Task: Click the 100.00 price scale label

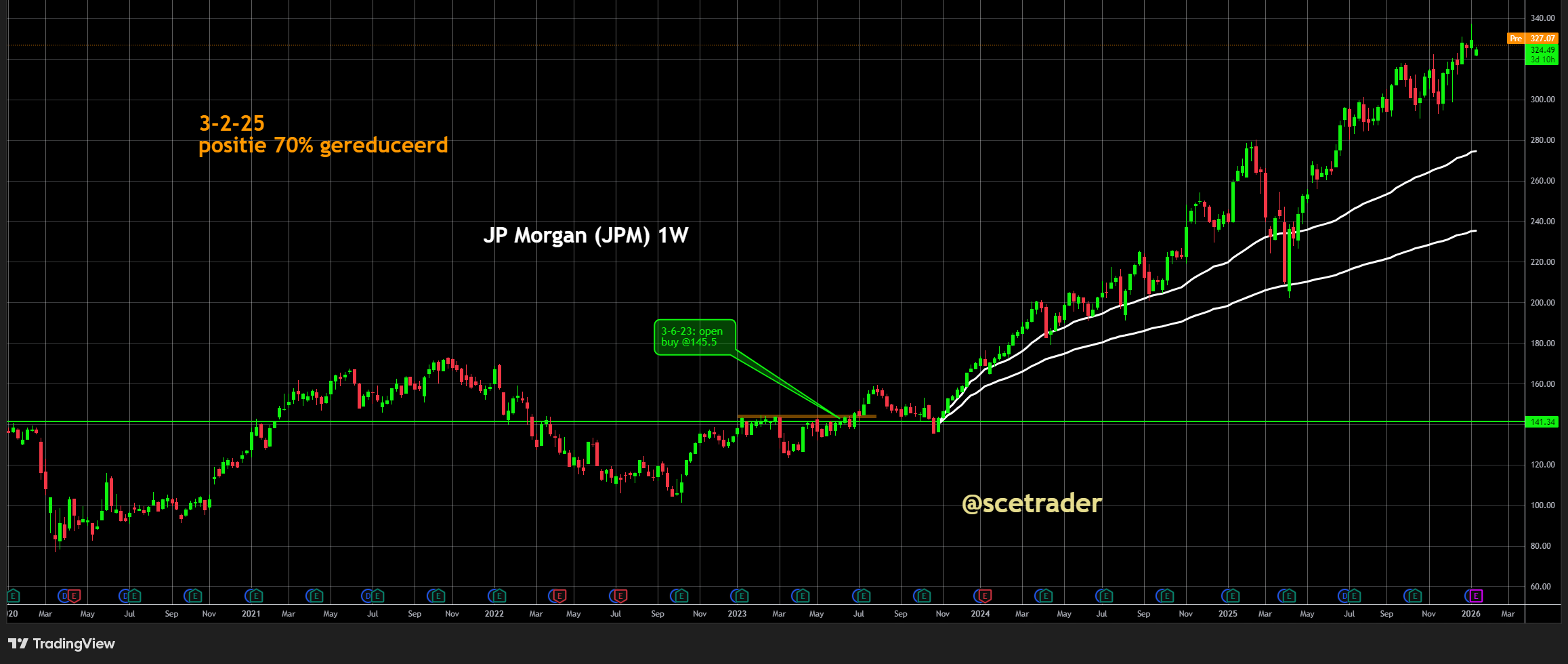Action: point(1543,505)
